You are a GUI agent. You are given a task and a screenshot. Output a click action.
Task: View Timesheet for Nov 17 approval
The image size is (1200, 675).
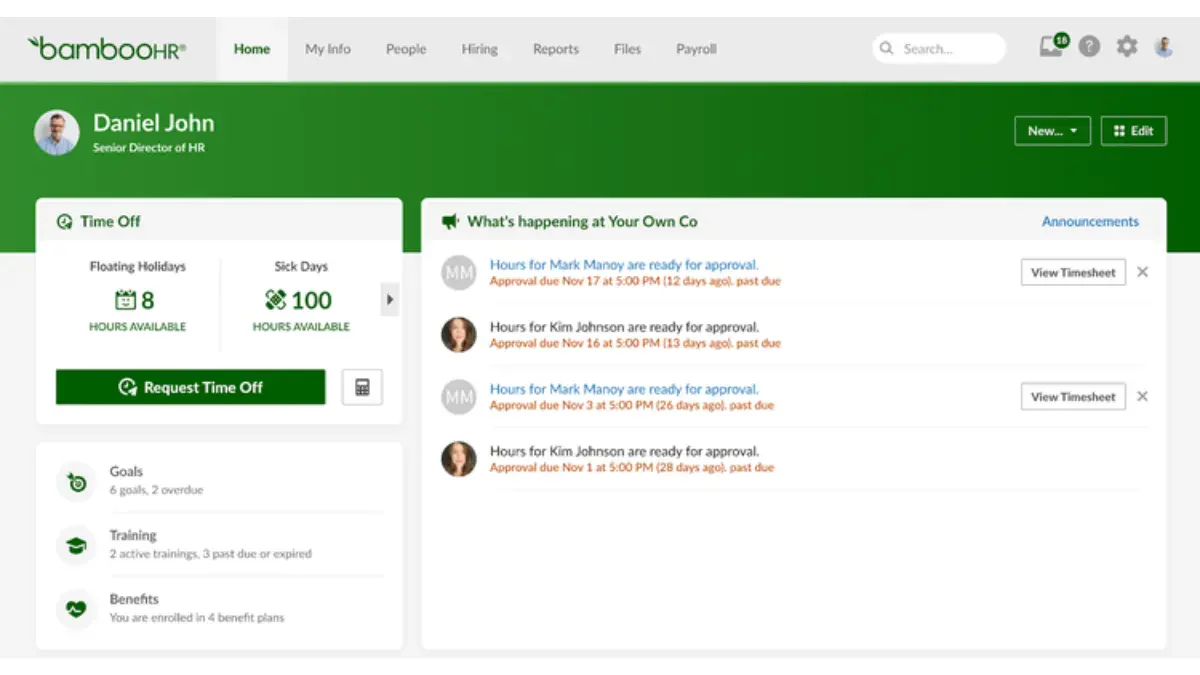pyautogui.click(x=1073, y=272)
